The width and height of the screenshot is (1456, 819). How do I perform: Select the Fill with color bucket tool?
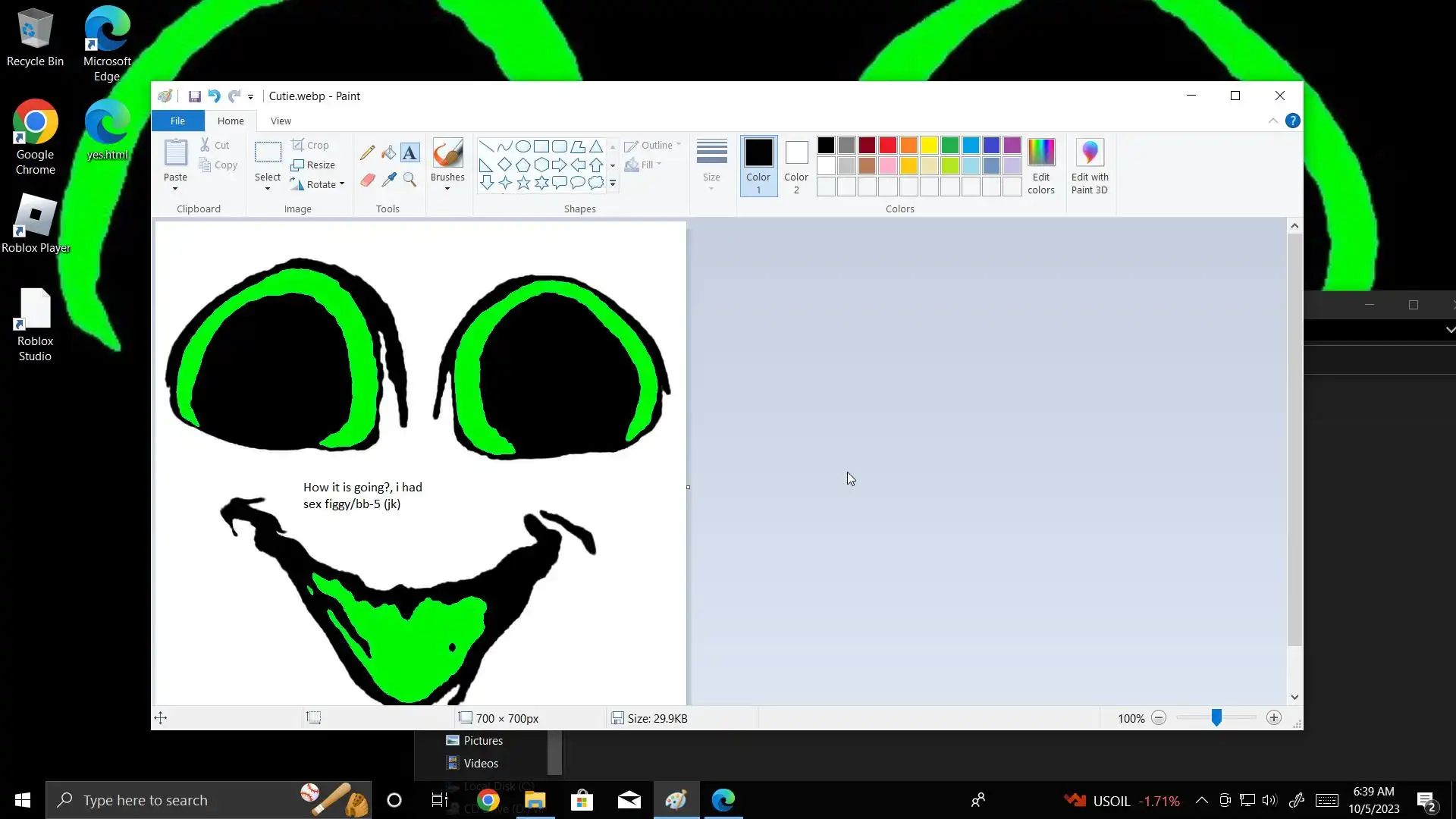pos(388,152)
